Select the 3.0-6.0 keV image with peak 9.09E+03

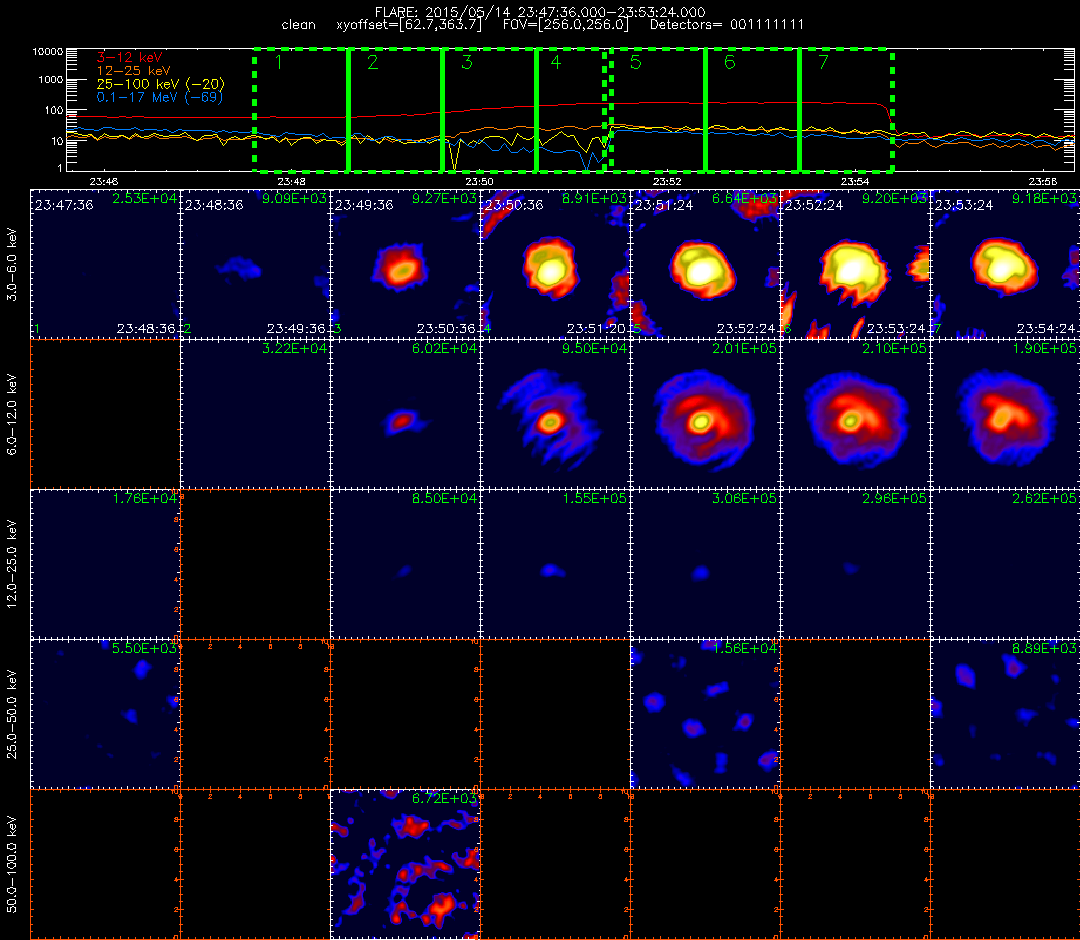click(256, 264)
